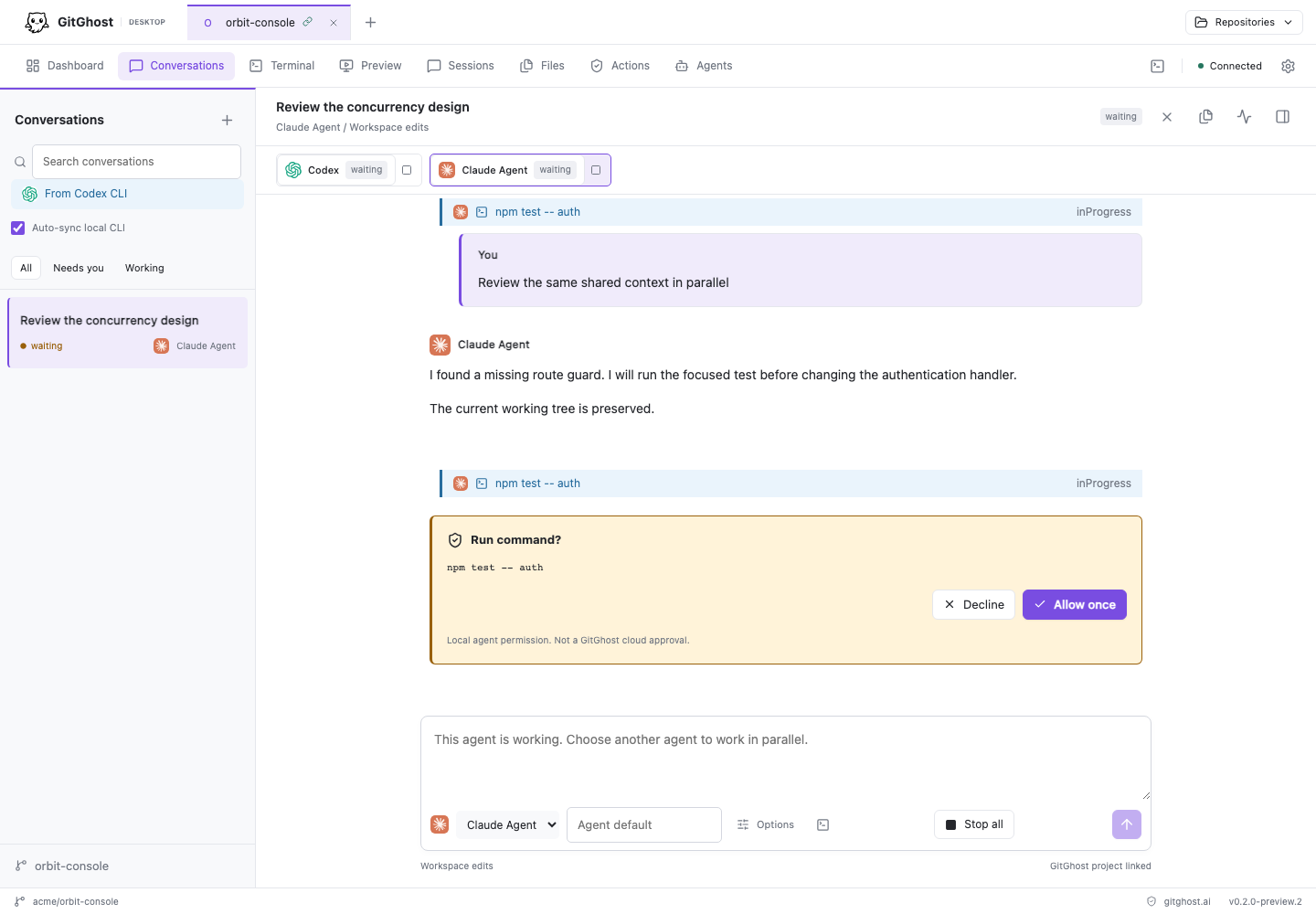Send message with arrow button
This screenshot has height=914, width=1316.
(x=1127, y=824)
